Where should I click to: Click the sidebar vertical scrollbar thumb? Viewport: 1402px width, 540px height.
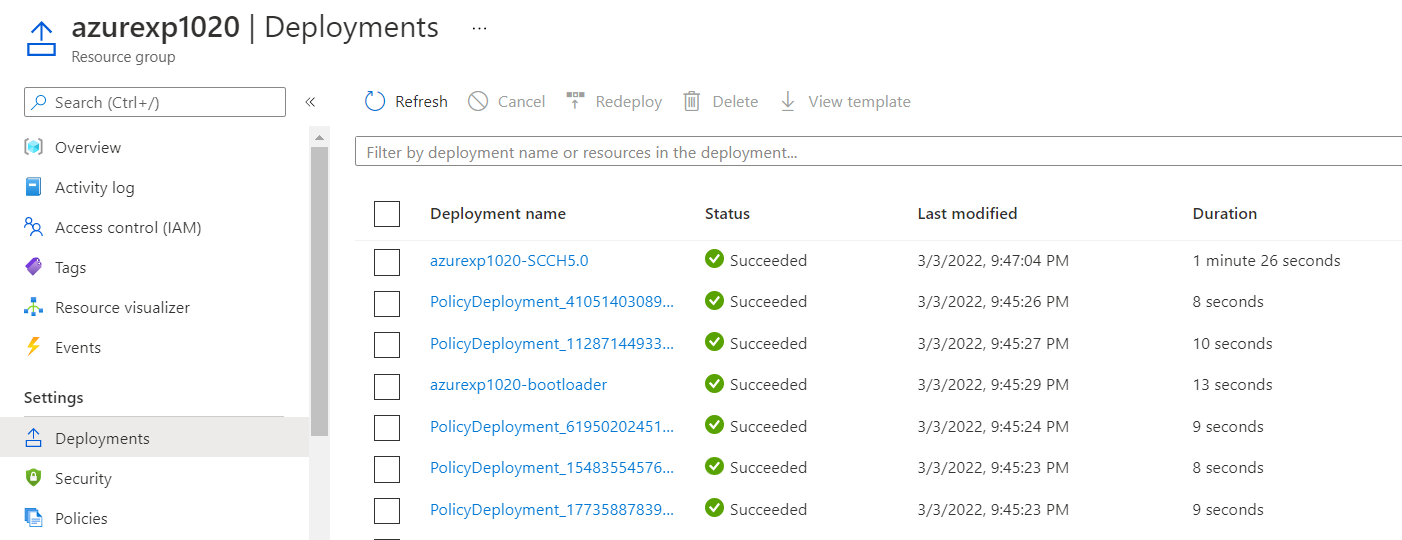click(319, 290)
